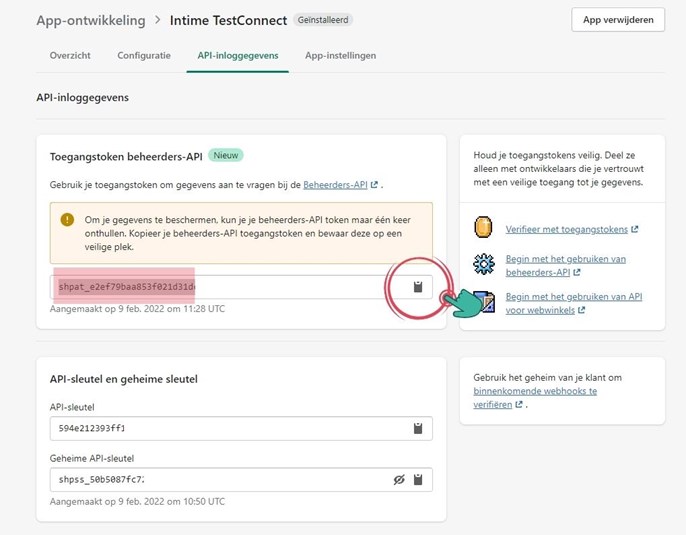
Task: Click the gold coin icon
Action: (484, 228)
